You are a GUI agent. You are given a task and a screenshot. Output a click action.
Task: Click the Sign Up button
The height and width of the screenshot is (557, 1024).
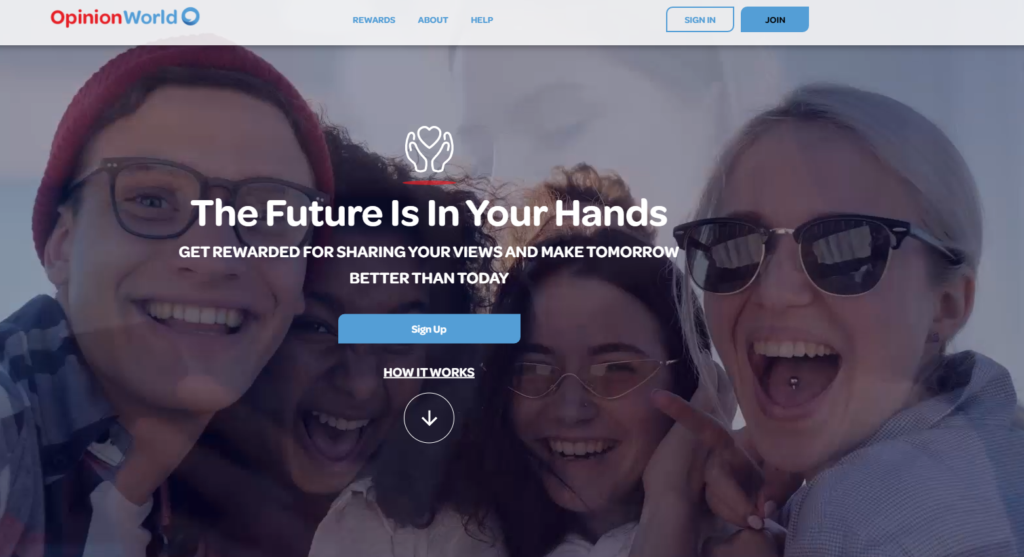coord(429,329)
